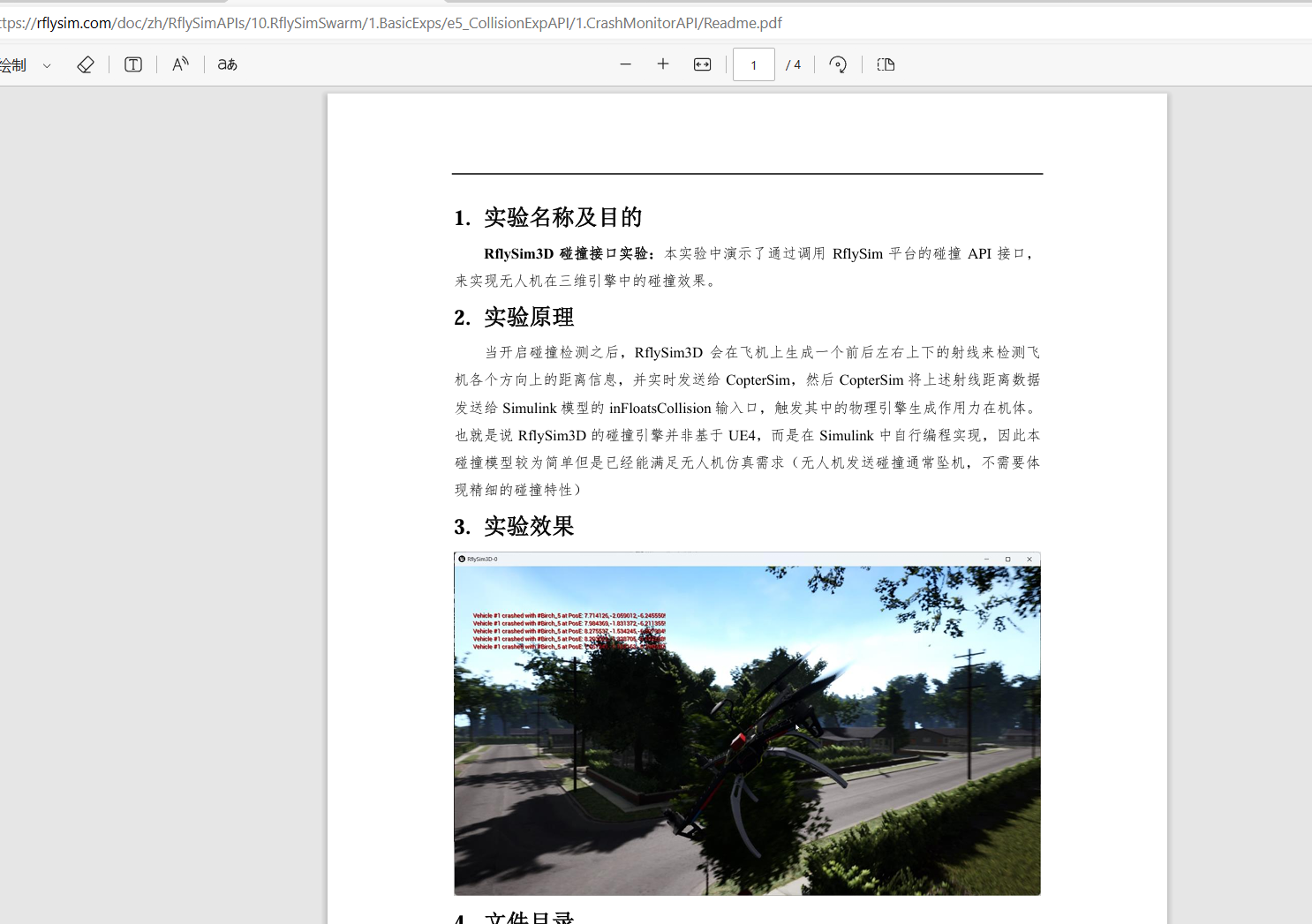Open Translate (aあ) tool
1312x924 pixels.
coord(228,64)
